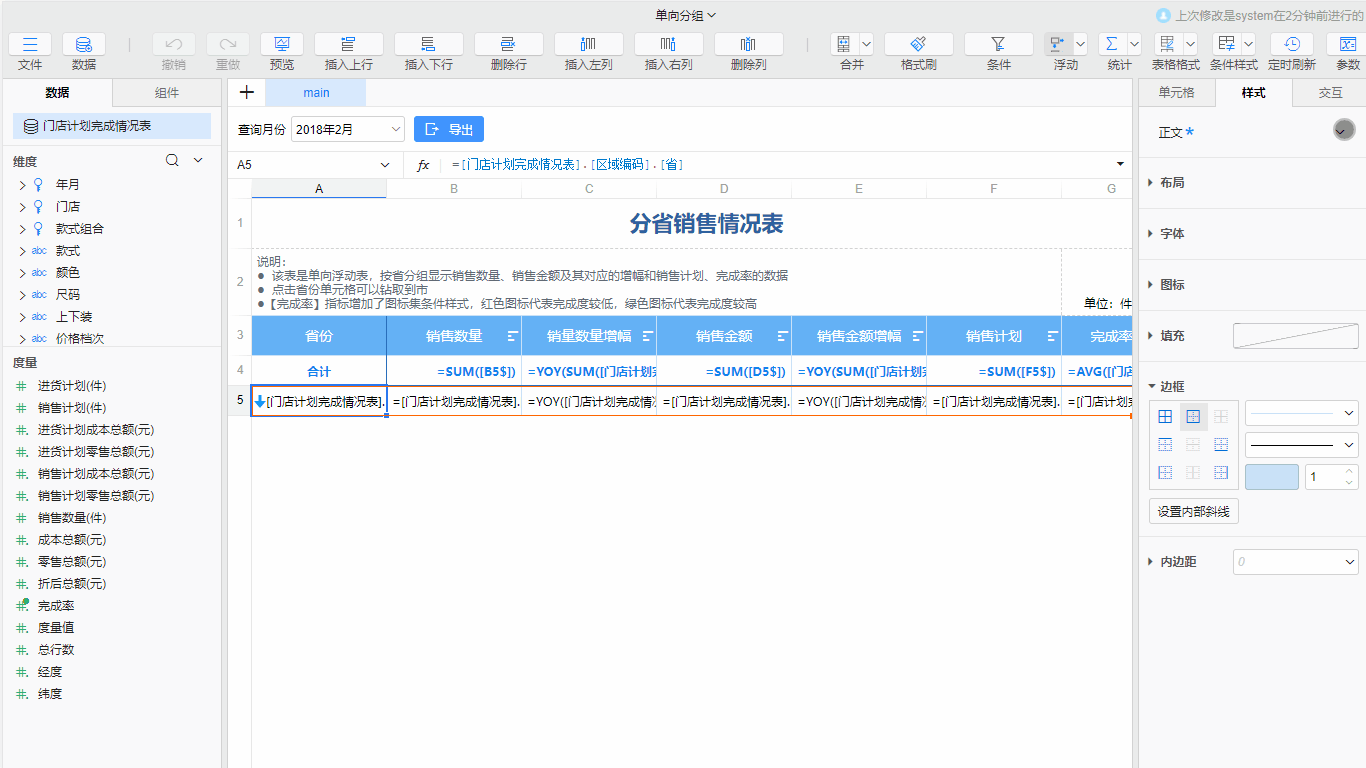Click the 插入上行 insert row above icon

348,44
